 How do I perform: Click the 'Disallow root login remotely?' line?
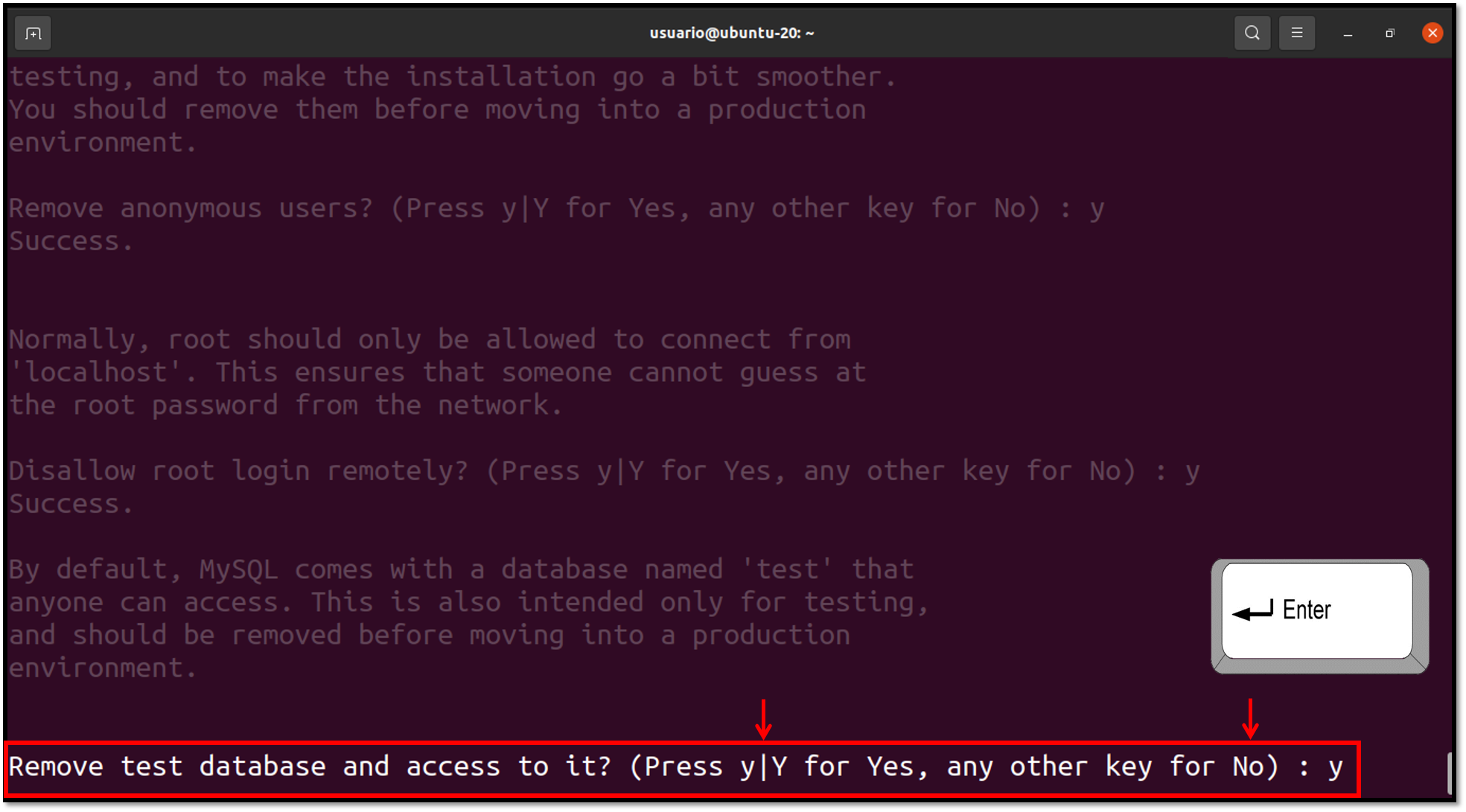604,472
